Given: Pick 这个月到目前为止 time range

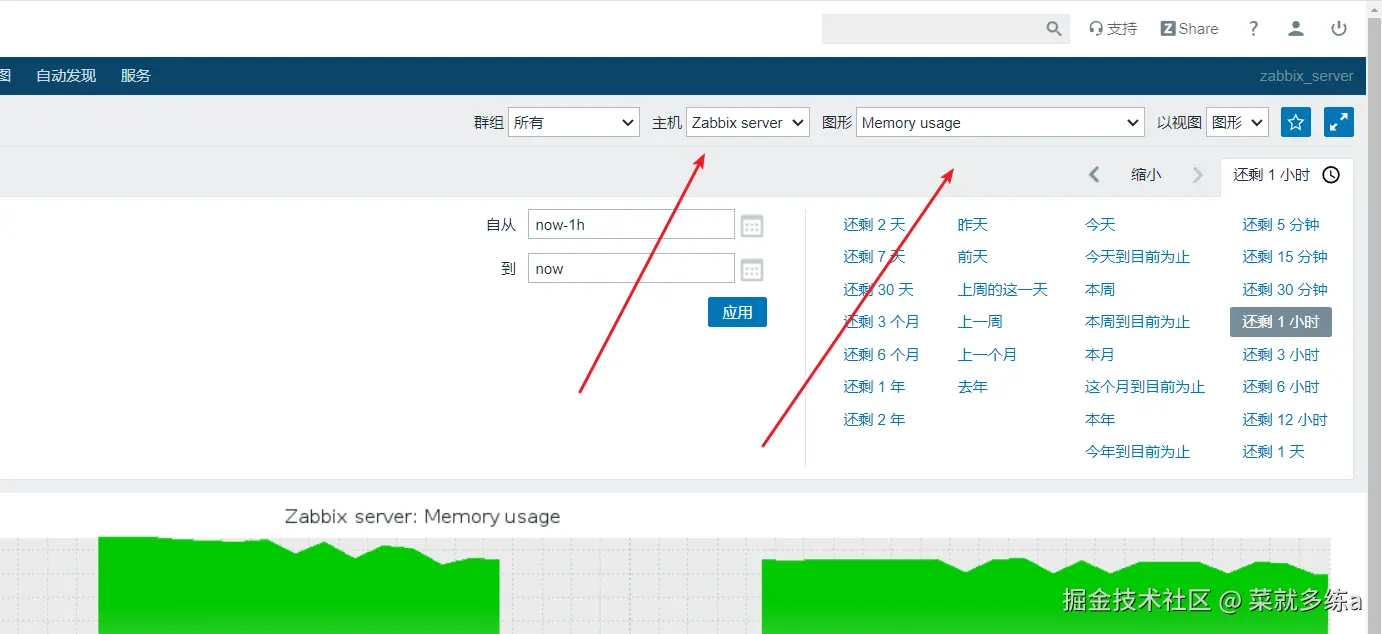Looking at the screenshot, I should (1145, 387).
